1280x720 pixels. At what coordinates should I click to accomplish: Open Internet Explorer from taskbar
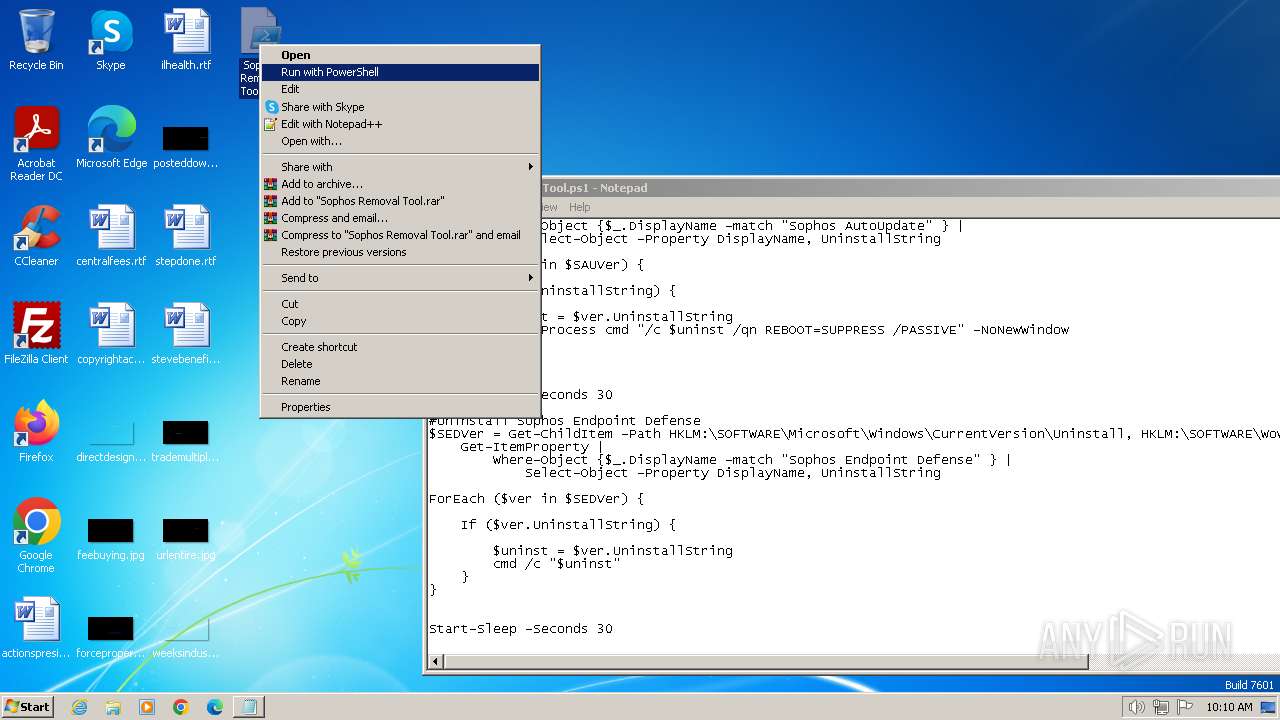[79, 707]
